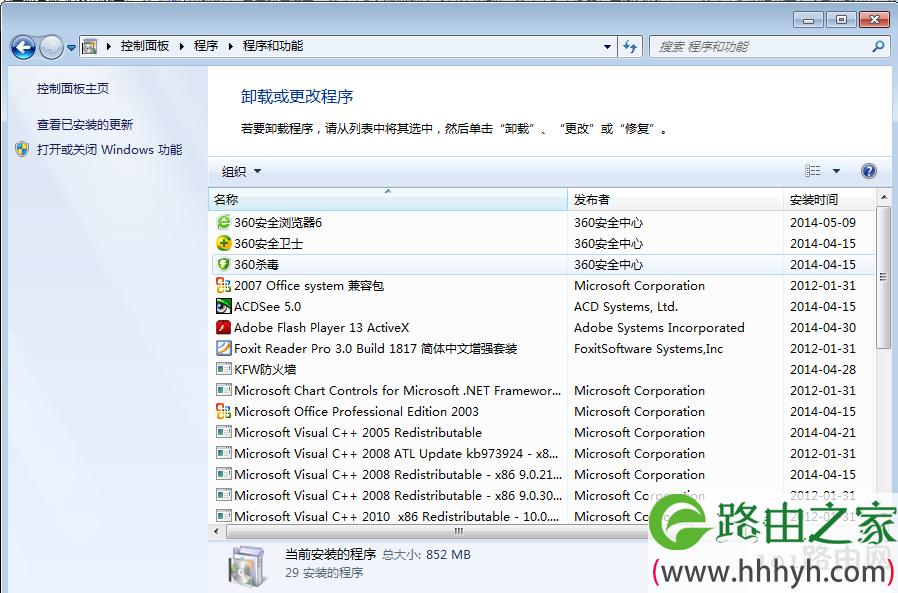
Task: Click the forward navigation arrow
Action: tap(51, 48)
